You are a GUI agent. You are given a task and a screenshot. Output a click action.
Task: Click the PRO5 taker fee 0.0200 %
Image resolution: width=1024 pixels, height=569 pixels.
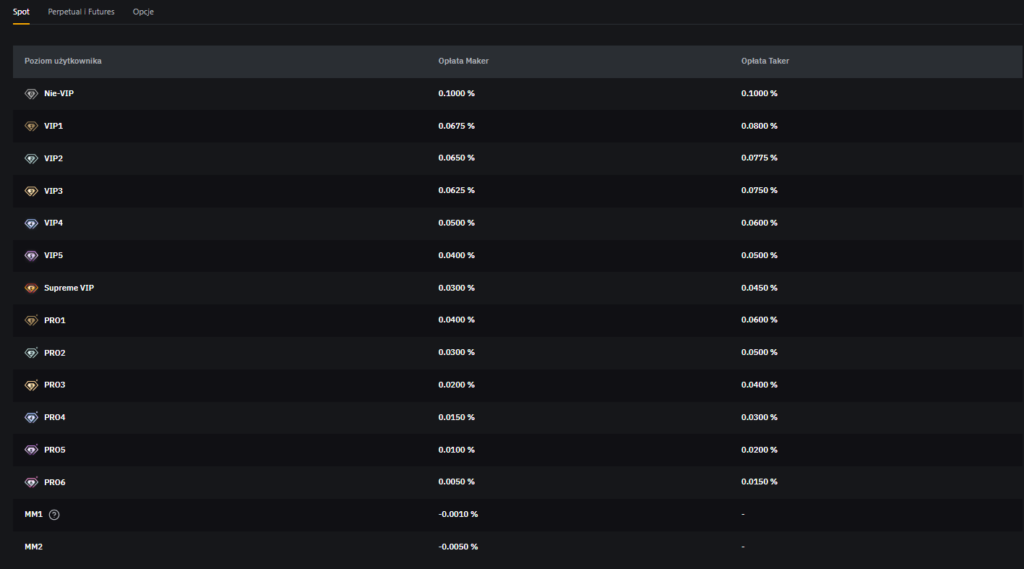(x=759, y=450)
